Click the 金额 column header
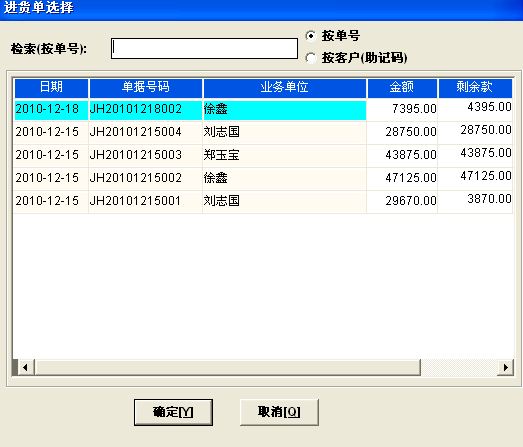 [402, 88]
